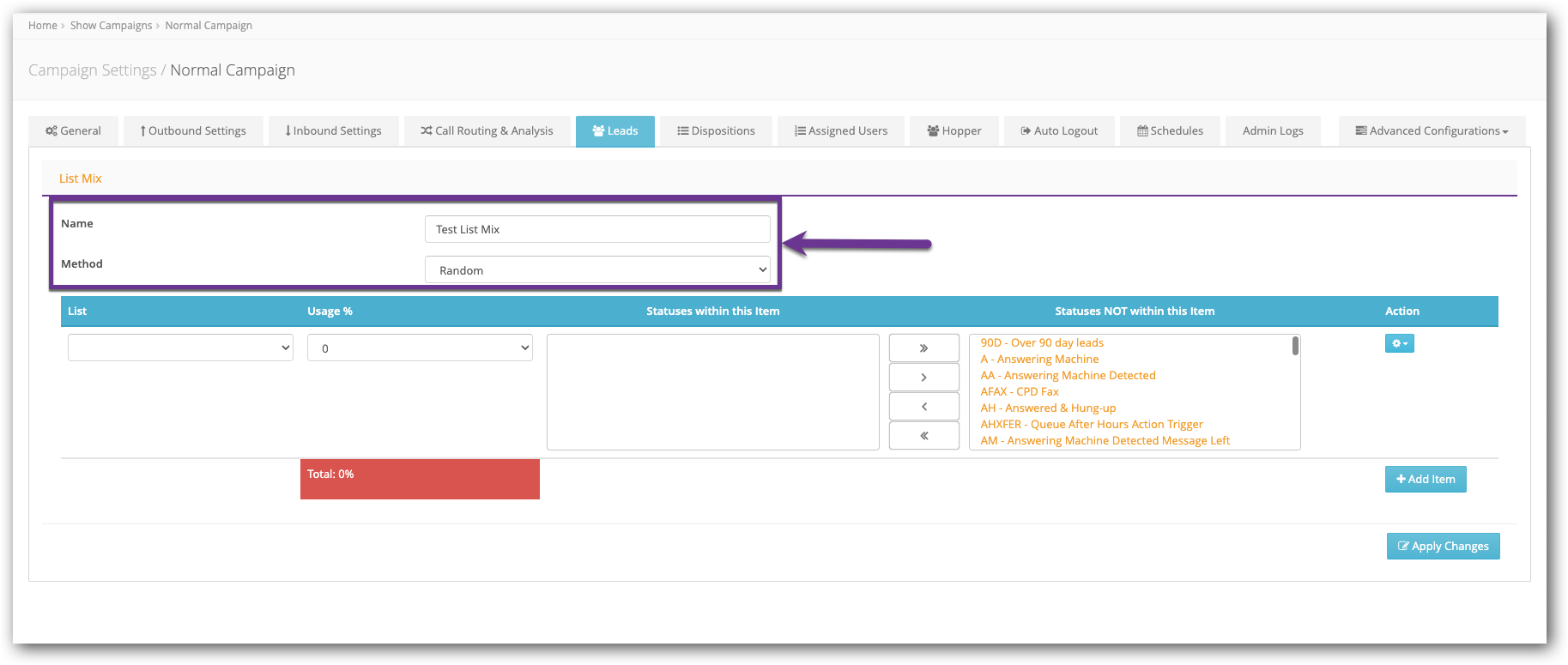Open the Dispositions tab
Screen dimensions: 1568x665
(716, 131)
